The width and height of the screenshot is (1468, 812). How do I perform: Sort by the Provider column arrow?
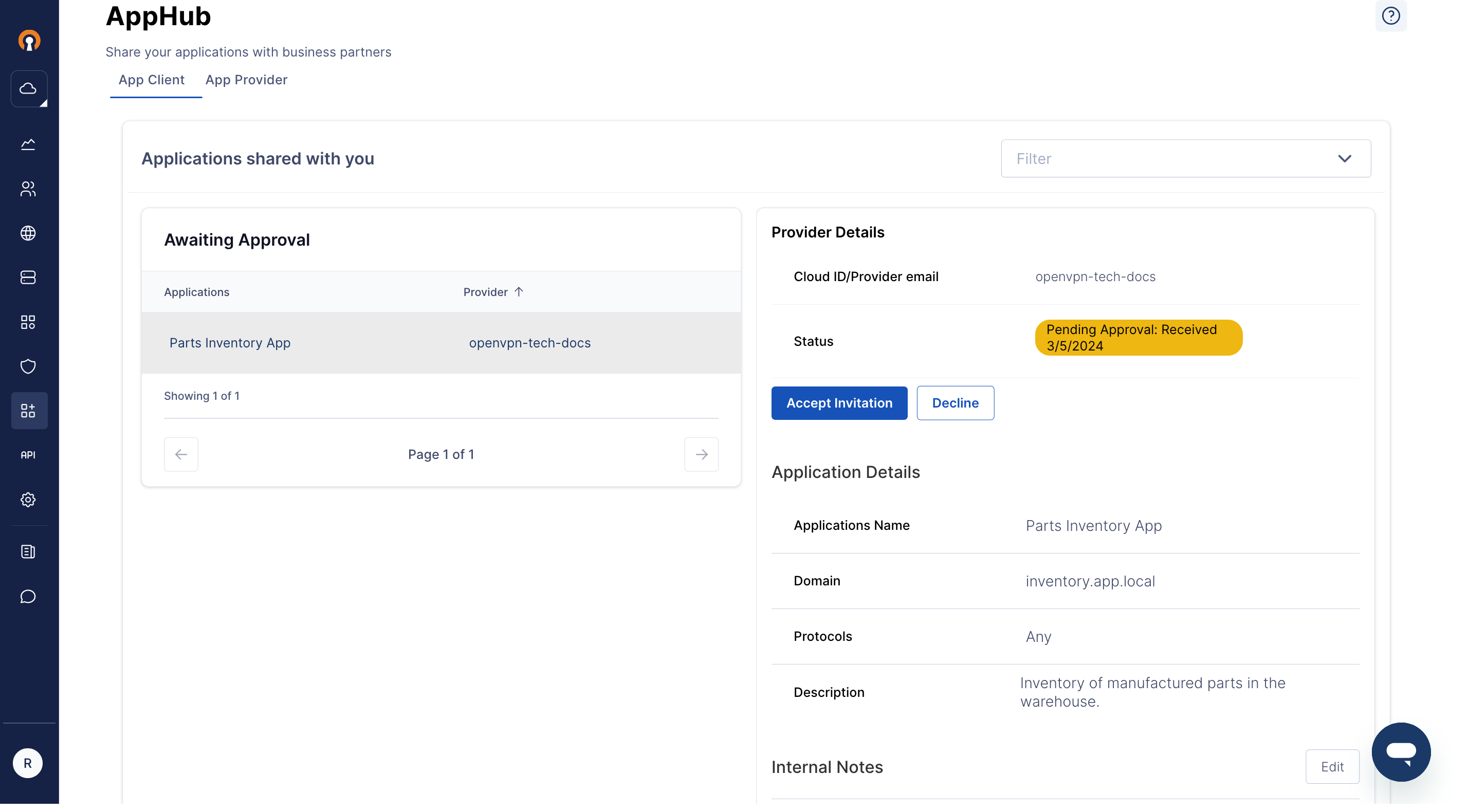point(518,292)
